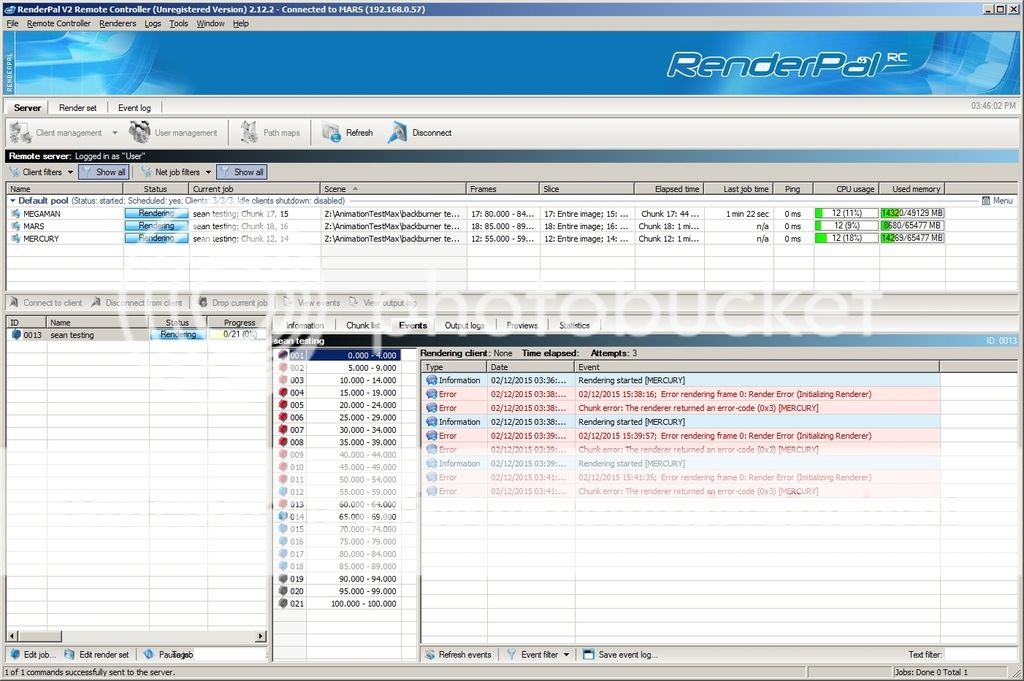Click the first Information event icon
Screen dimensions: 1024x681
(x=432, y=380)
